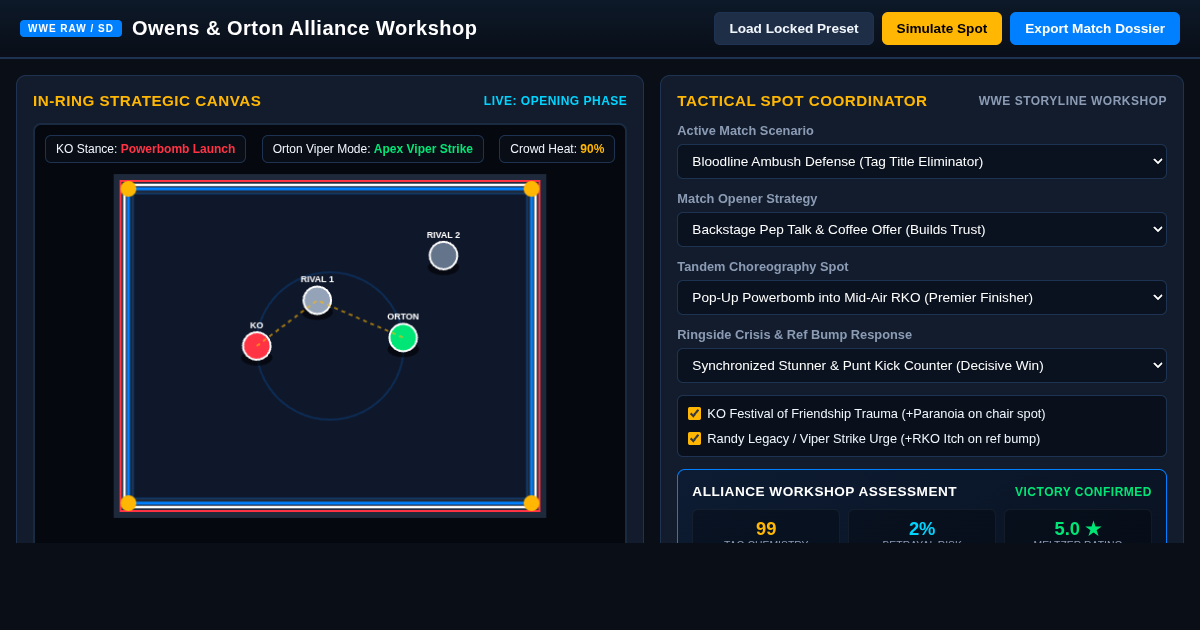Select the red KO wrestler token
Image resolution: width=1200 pixels, height=630 pixels.
click(257, 346)
